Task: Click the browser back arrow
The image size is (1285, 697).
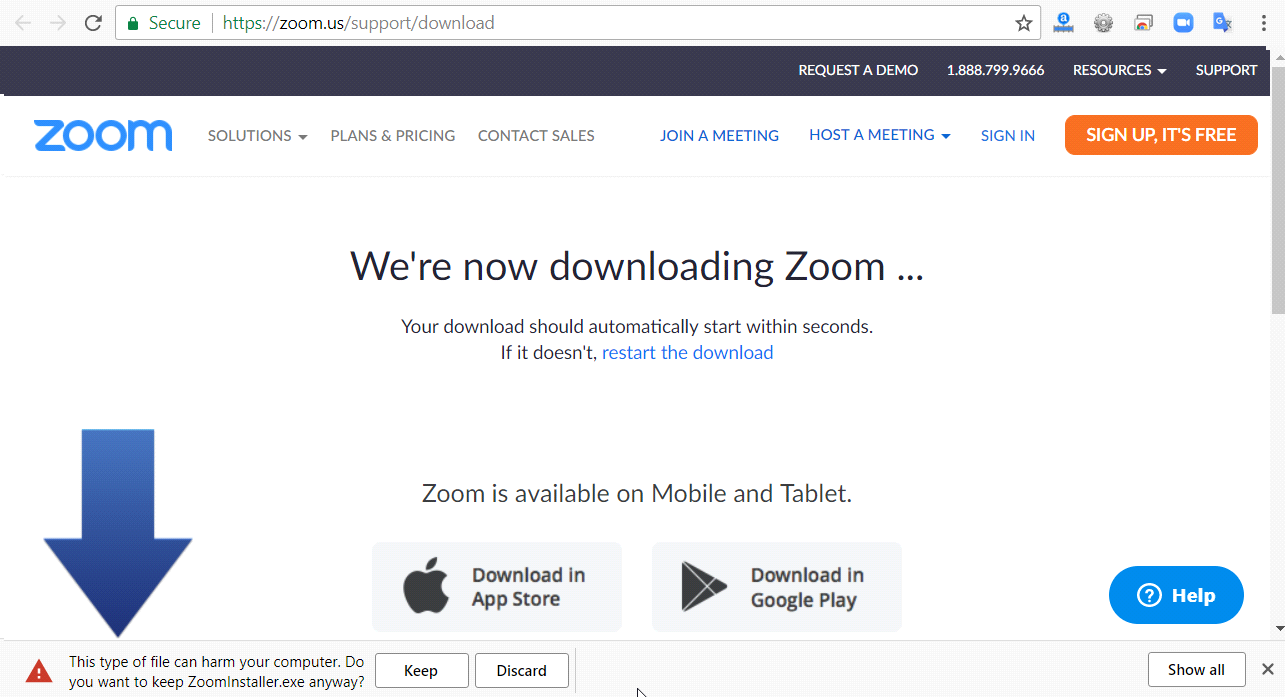Action: click(23, 23)
